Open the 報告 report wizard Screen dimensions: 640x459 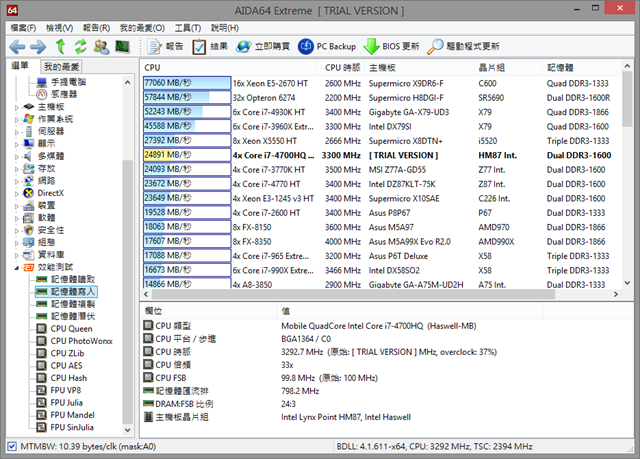point(165,47)
